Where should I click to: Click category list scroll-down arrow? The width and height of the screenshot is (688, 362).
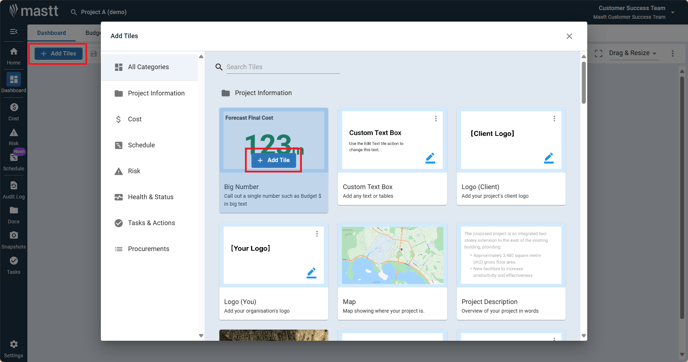(x=201, y=336)
